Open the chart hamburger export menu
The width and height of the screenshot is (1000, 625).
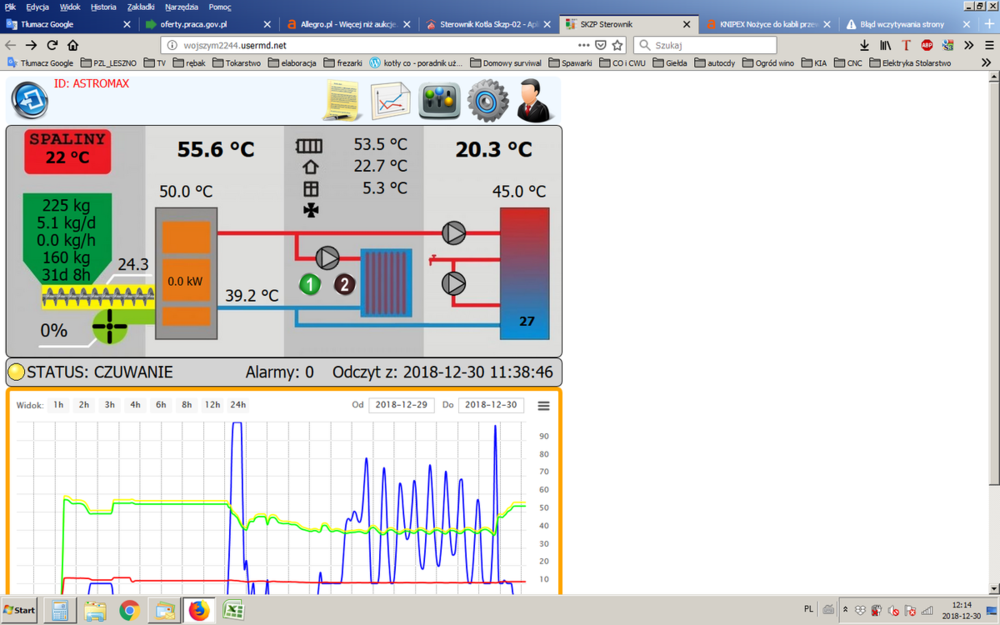(x=544, y=406)
